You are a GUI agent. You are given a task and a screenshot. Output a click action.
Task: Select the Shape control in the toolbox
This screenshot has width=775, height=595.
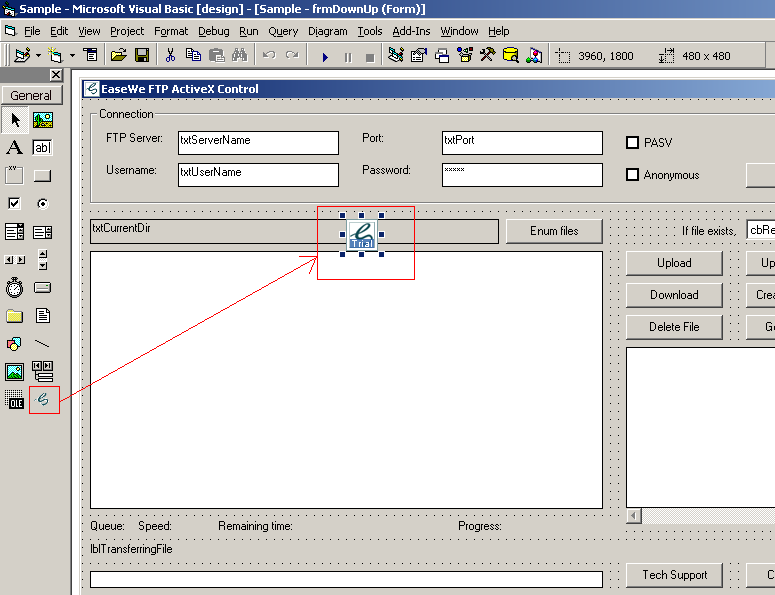(14, 343)
